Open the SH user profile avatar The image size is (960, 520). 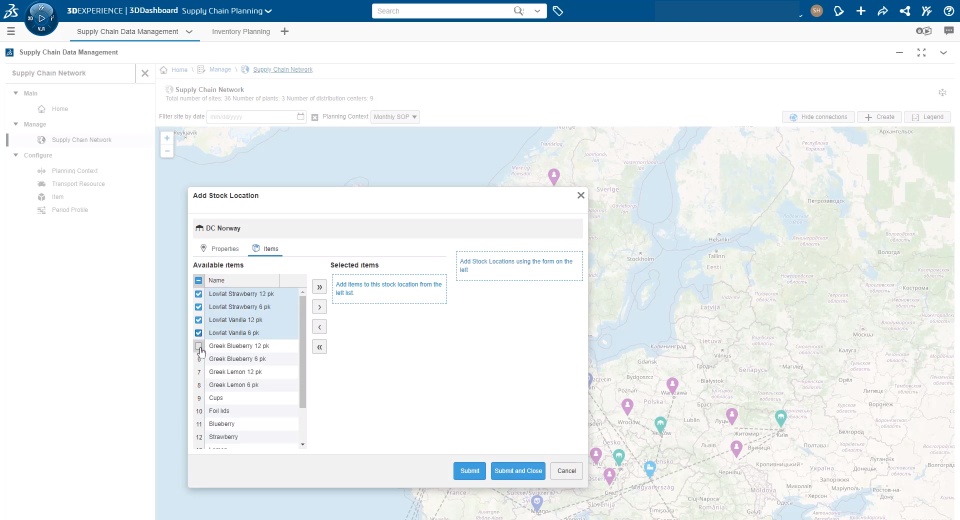[817, 11]
